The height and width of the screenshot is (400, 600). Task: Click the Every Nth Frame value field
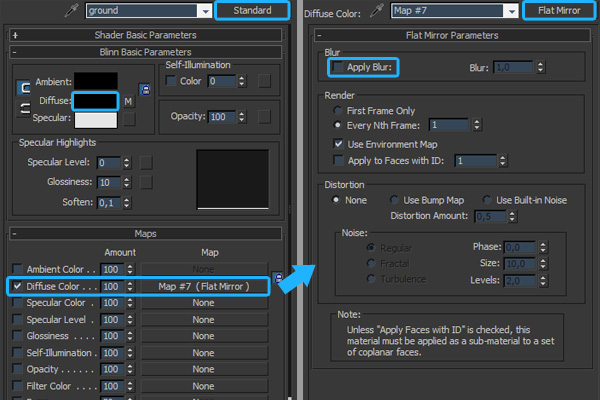click(x=460, y=126)
